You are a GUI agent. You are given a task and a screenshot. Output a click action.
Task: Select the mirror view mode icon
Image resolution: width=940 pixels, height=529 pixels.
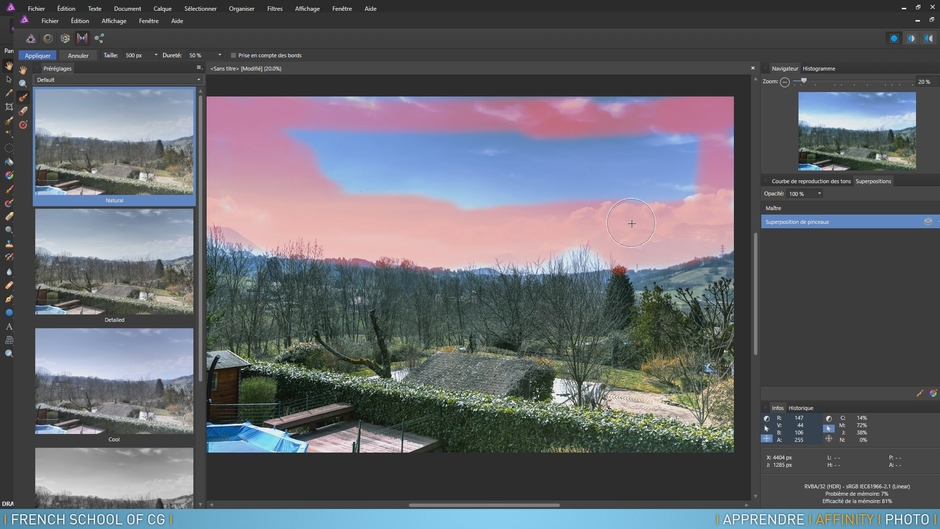tap(929, 38)
